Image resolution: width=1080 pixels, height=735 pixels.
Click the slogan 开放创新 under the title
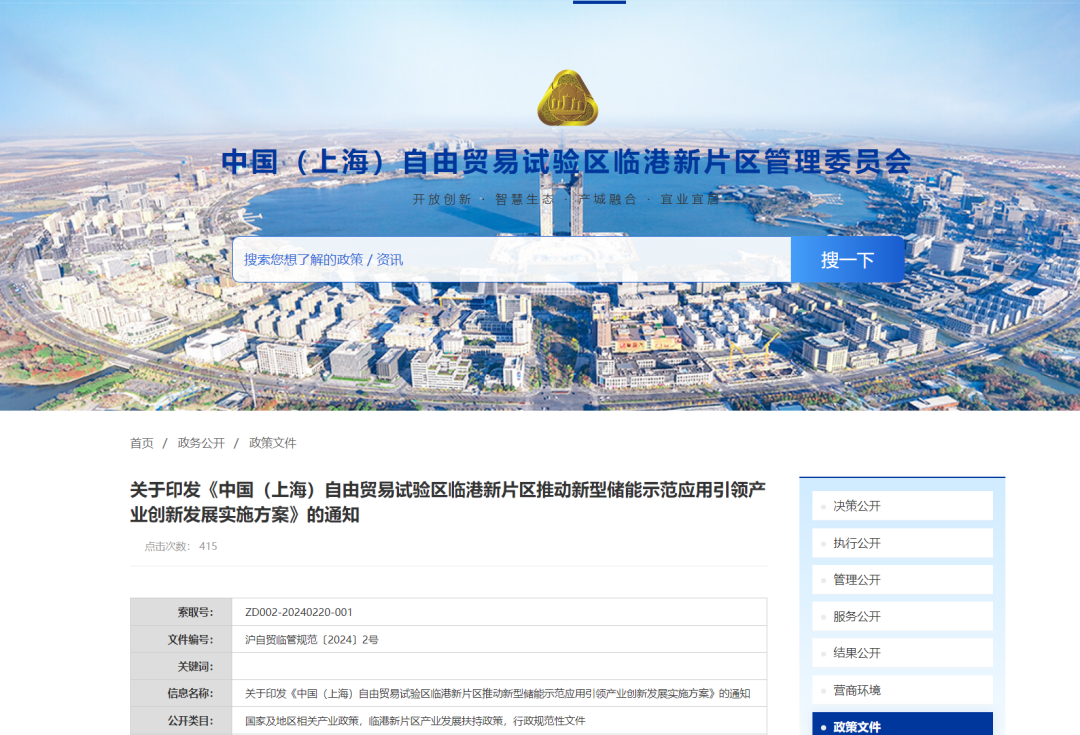[x=442, y=199]
